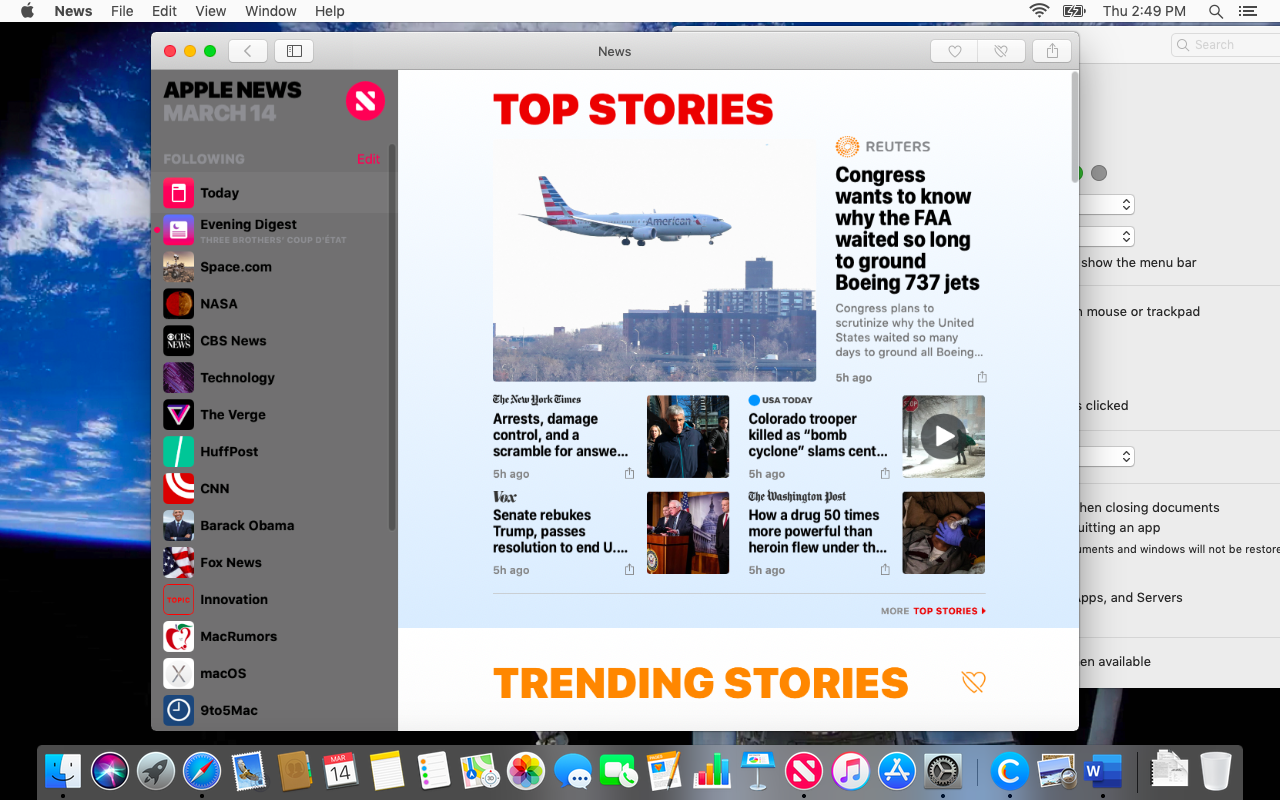
Task: Select the Space.com channel
Action: click(x=274, y=267)
